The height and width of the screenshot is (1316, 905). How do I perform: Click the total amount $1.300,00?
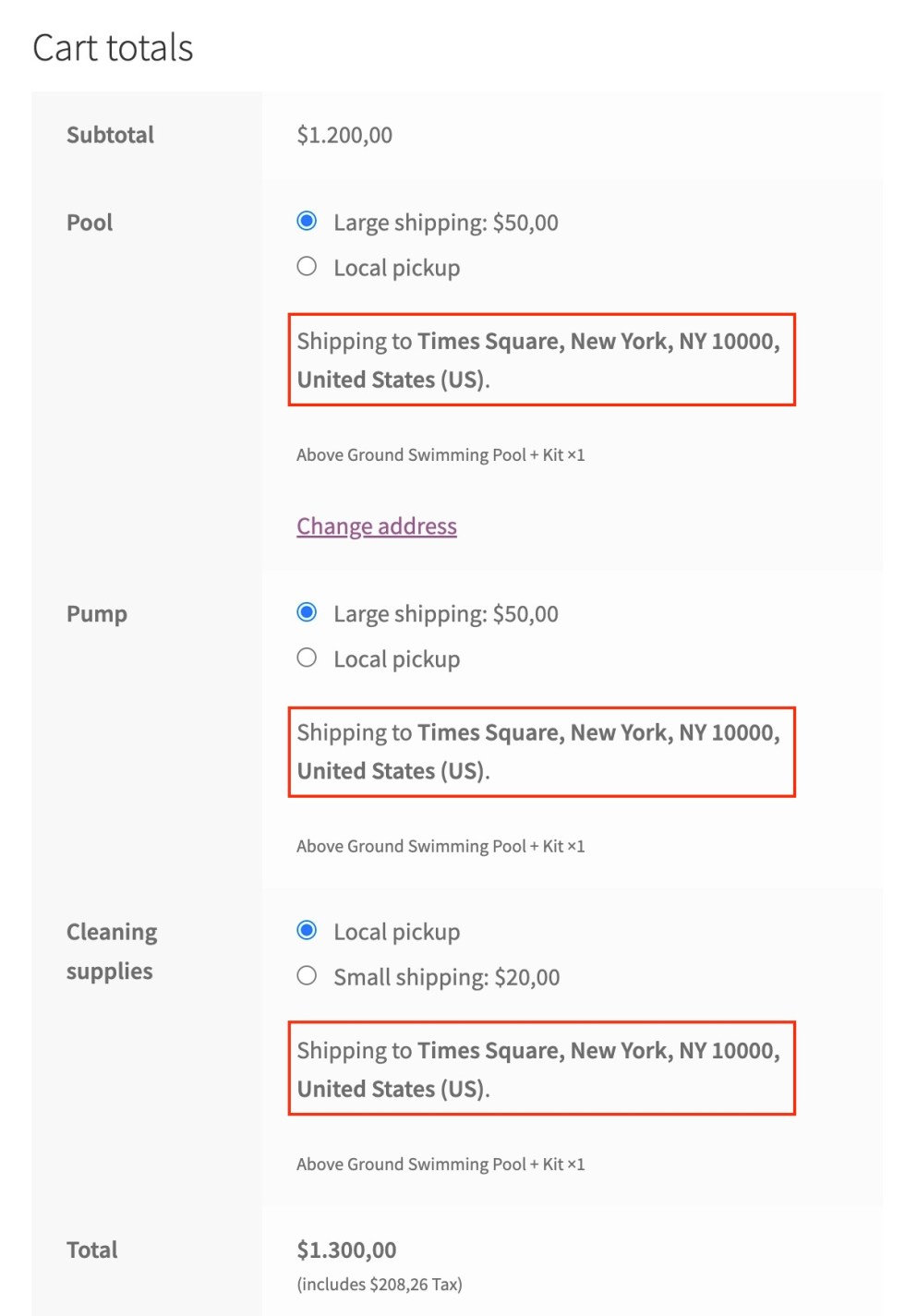(x=346, y=1250)
